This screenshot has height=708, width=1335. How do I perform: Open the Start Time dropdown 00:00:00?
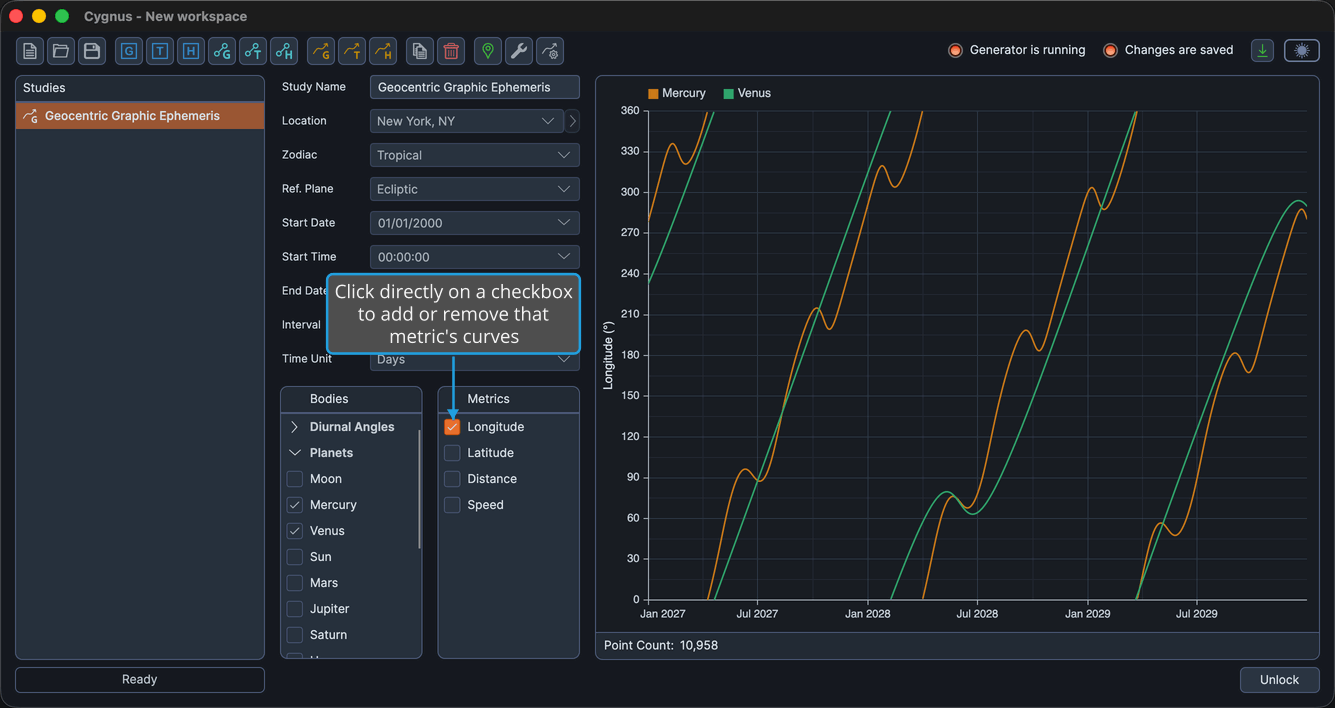[475, 257]
